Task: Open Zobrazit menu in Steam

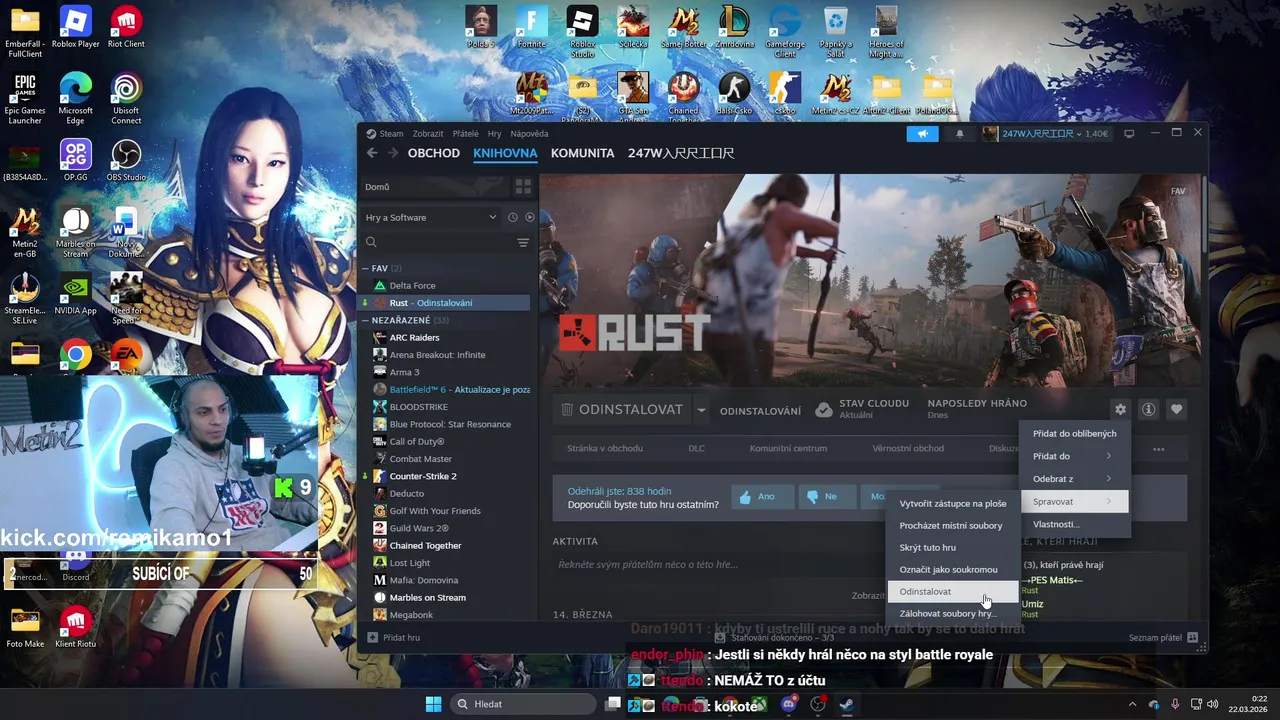Action: pyautogui.click(x=428, y=134)
